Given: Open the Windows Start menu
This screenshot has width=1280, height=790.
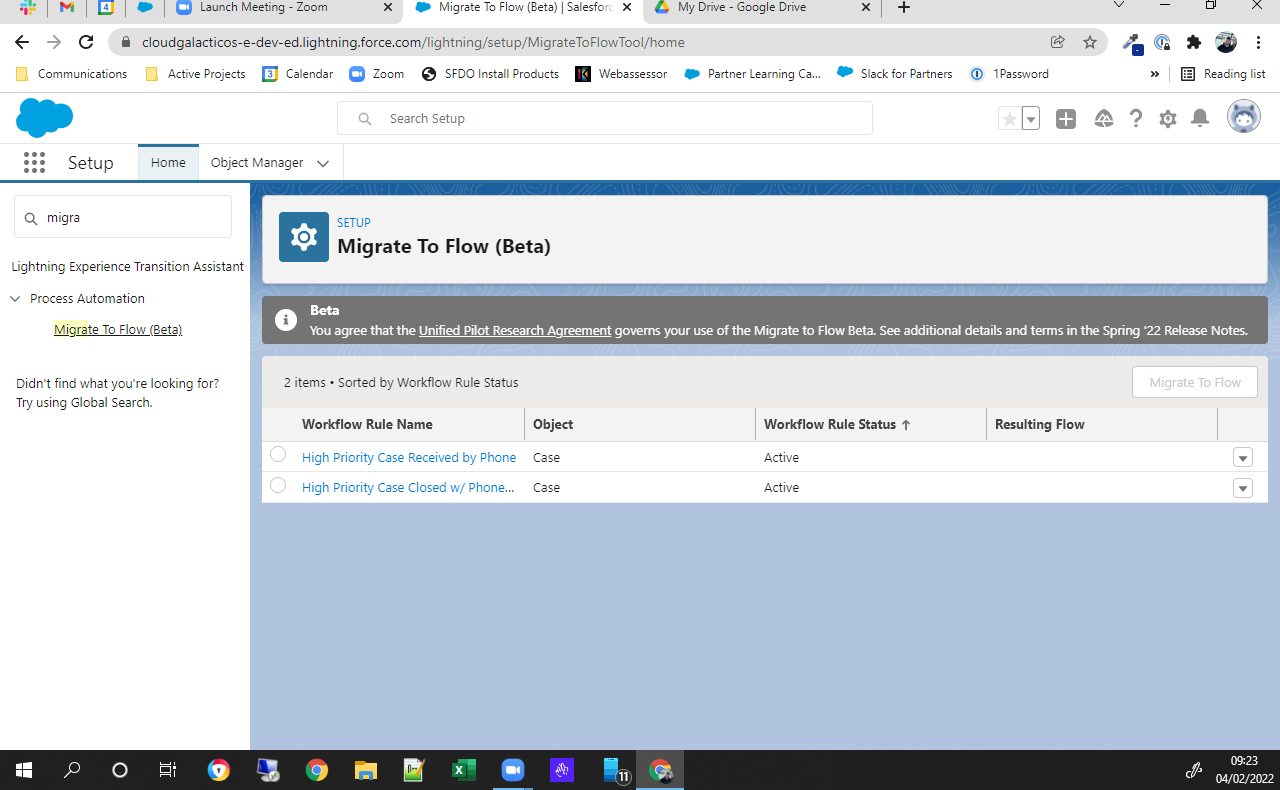Looking at the screenshot, I should (x=24, y=770).
